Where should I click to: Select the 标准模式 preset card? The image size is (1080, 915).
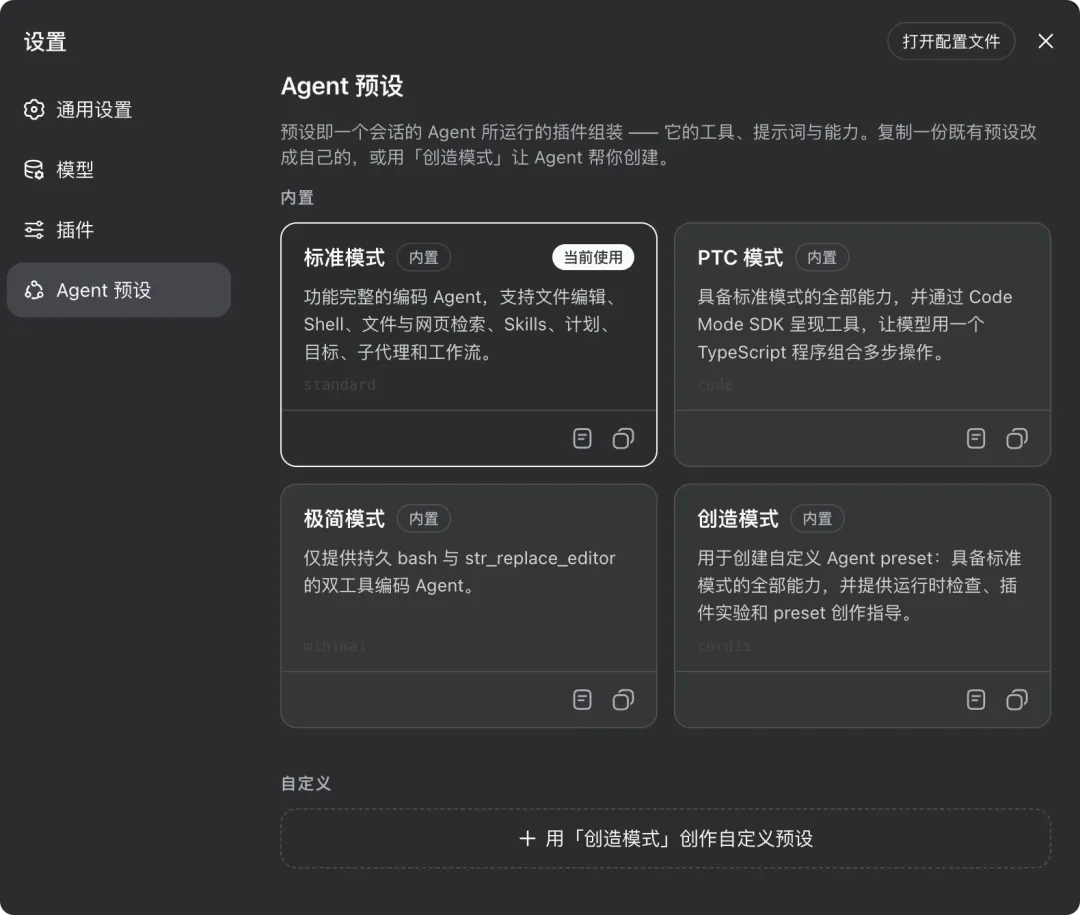[x=468, y=345]
